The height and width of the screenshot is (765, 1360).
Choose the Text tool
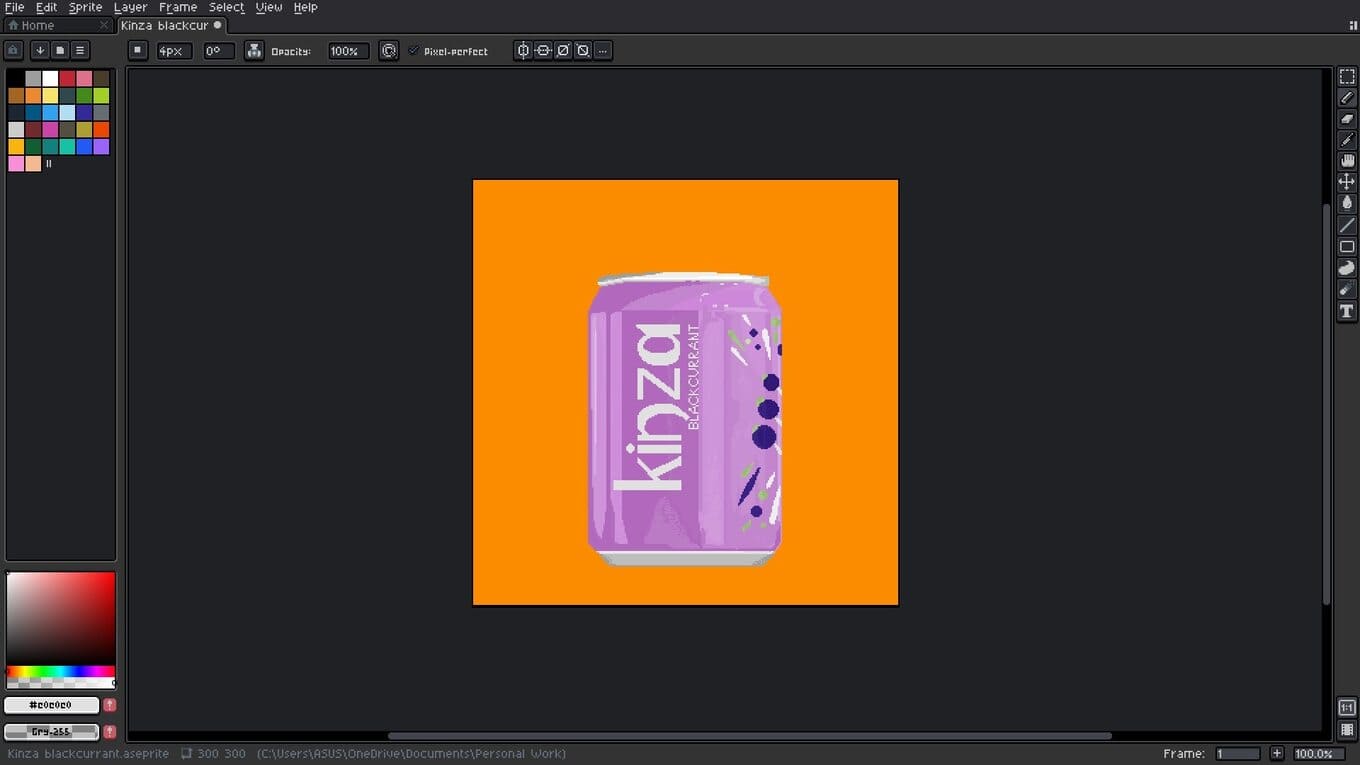click(1347, 311)
